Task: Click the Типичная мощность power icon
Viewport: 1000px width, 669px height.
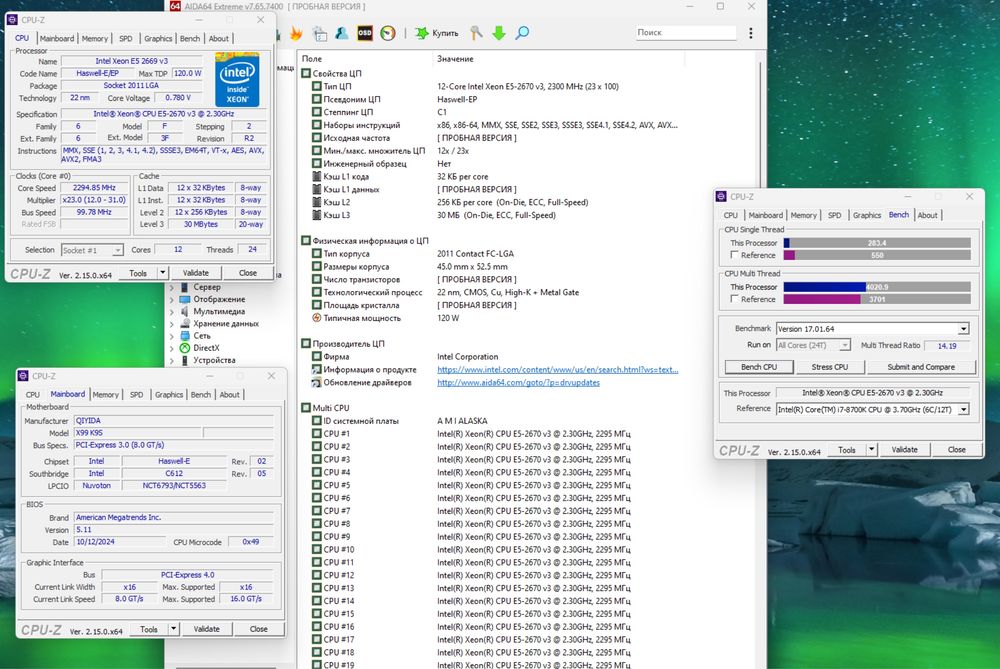Action: (316, 318)
